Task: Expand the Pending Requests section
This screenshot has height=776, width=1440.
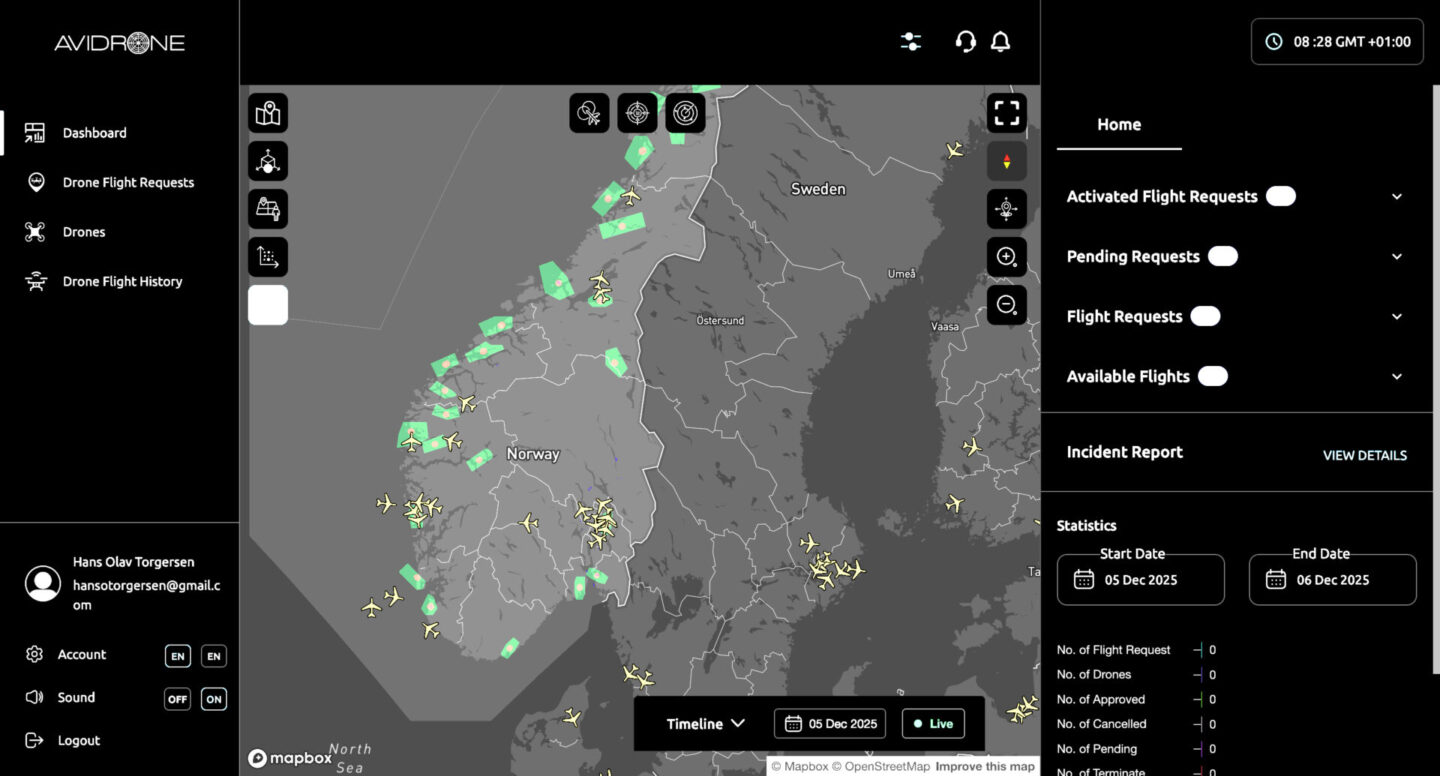Action: tap(1397, 257)
